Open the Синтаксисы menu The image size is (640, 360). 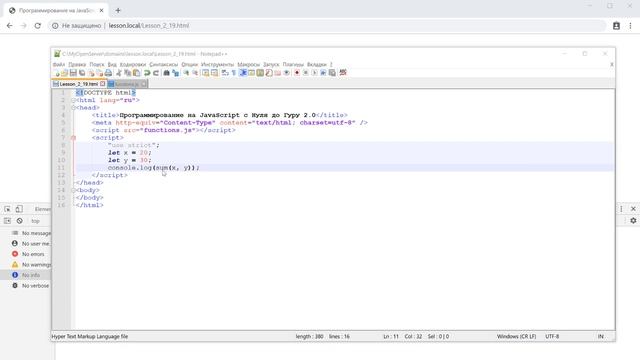(163, 64)
